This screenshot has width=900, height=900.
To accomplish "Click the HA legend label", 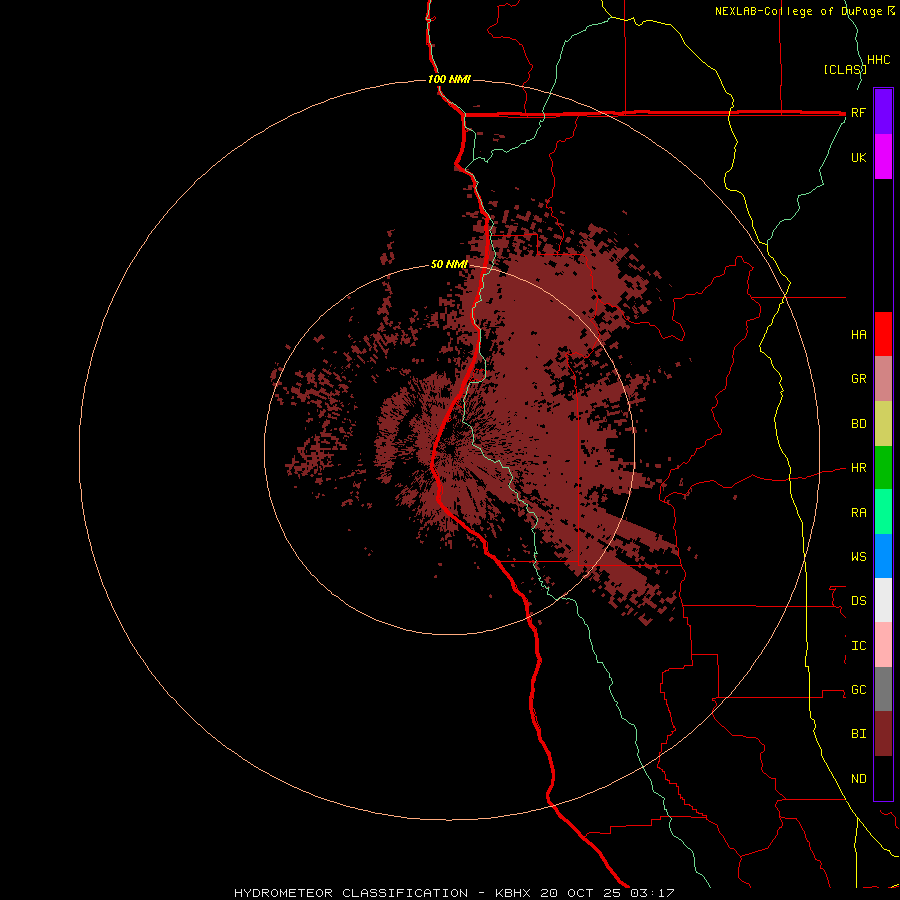I will click(x=858, y=334).
